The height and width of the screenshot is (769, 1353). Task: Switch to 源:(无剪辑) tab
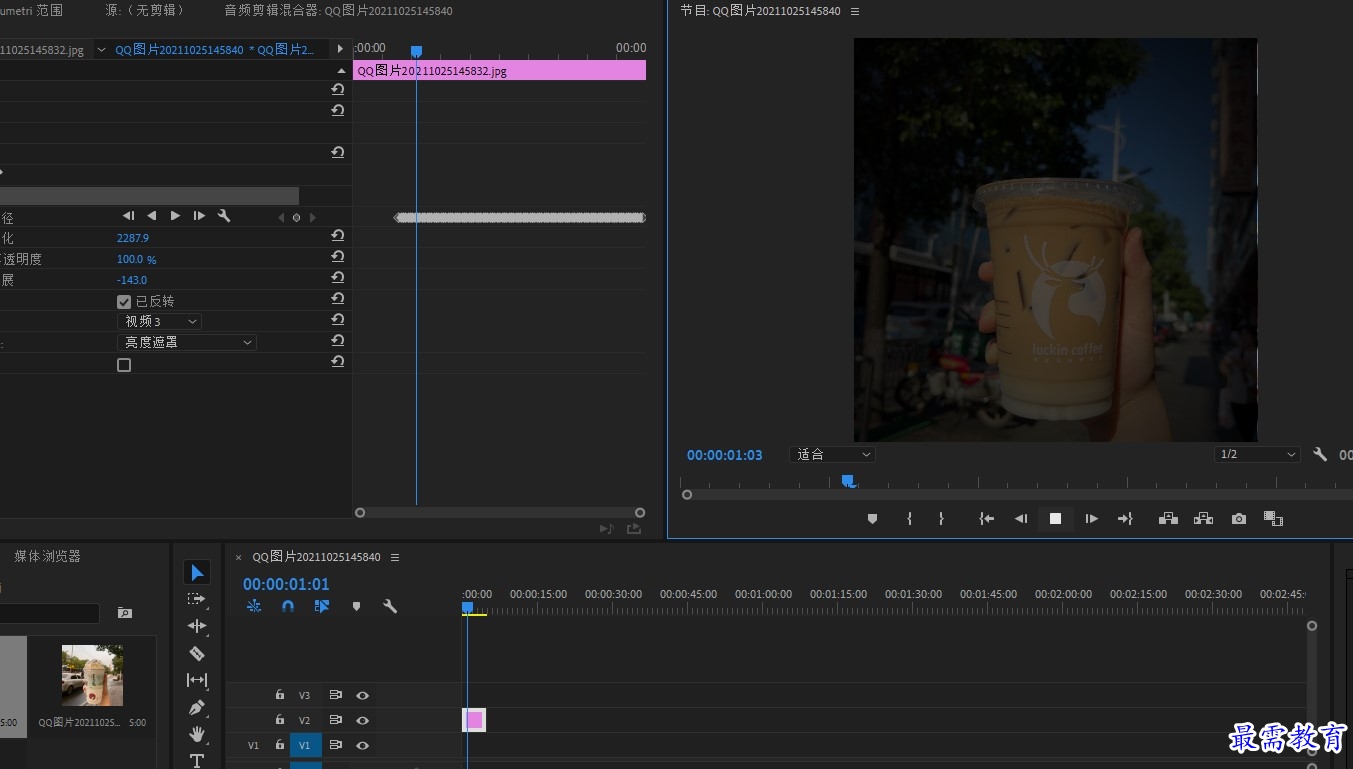tap(148, 11)
